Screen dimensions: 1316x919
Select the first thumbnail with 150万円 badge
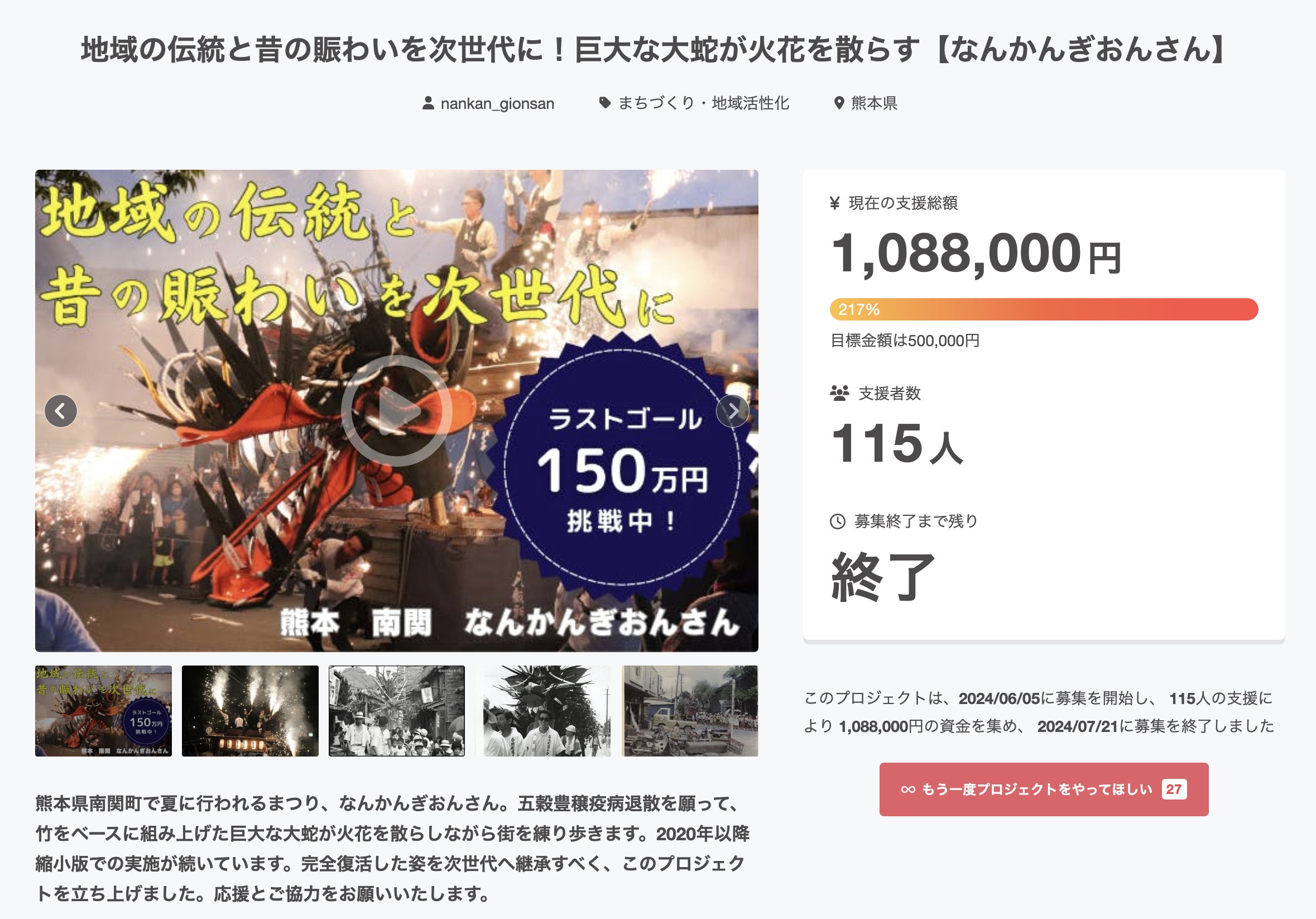[x=103, y=710]
